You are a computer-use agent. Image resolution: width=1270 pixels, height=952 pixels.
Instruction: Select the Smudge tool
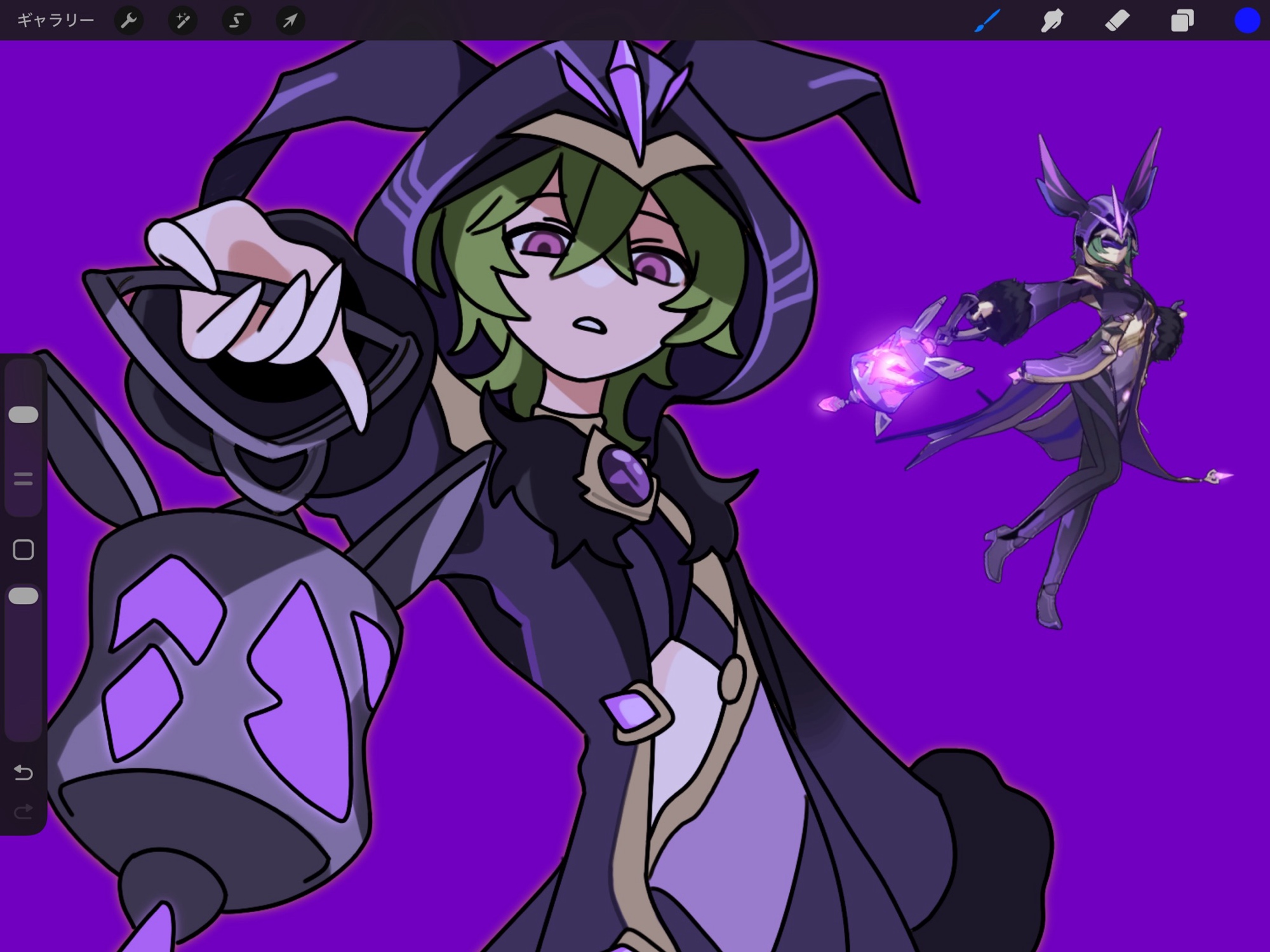pyautogui.click(x=1052, y=21)
